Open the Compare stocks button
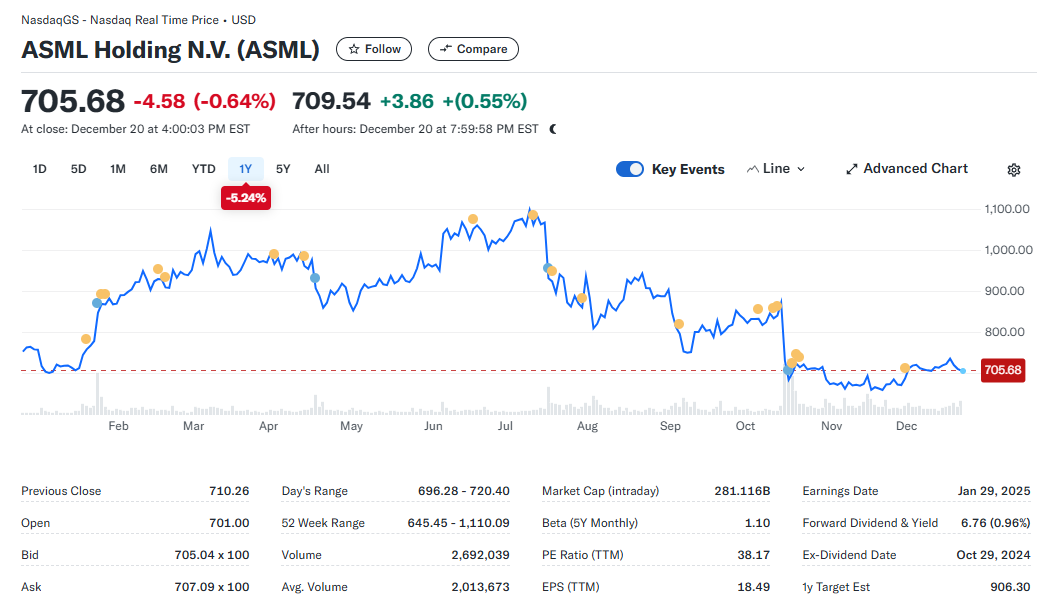This screenshot has width=1048, height=609. (473, 49)
